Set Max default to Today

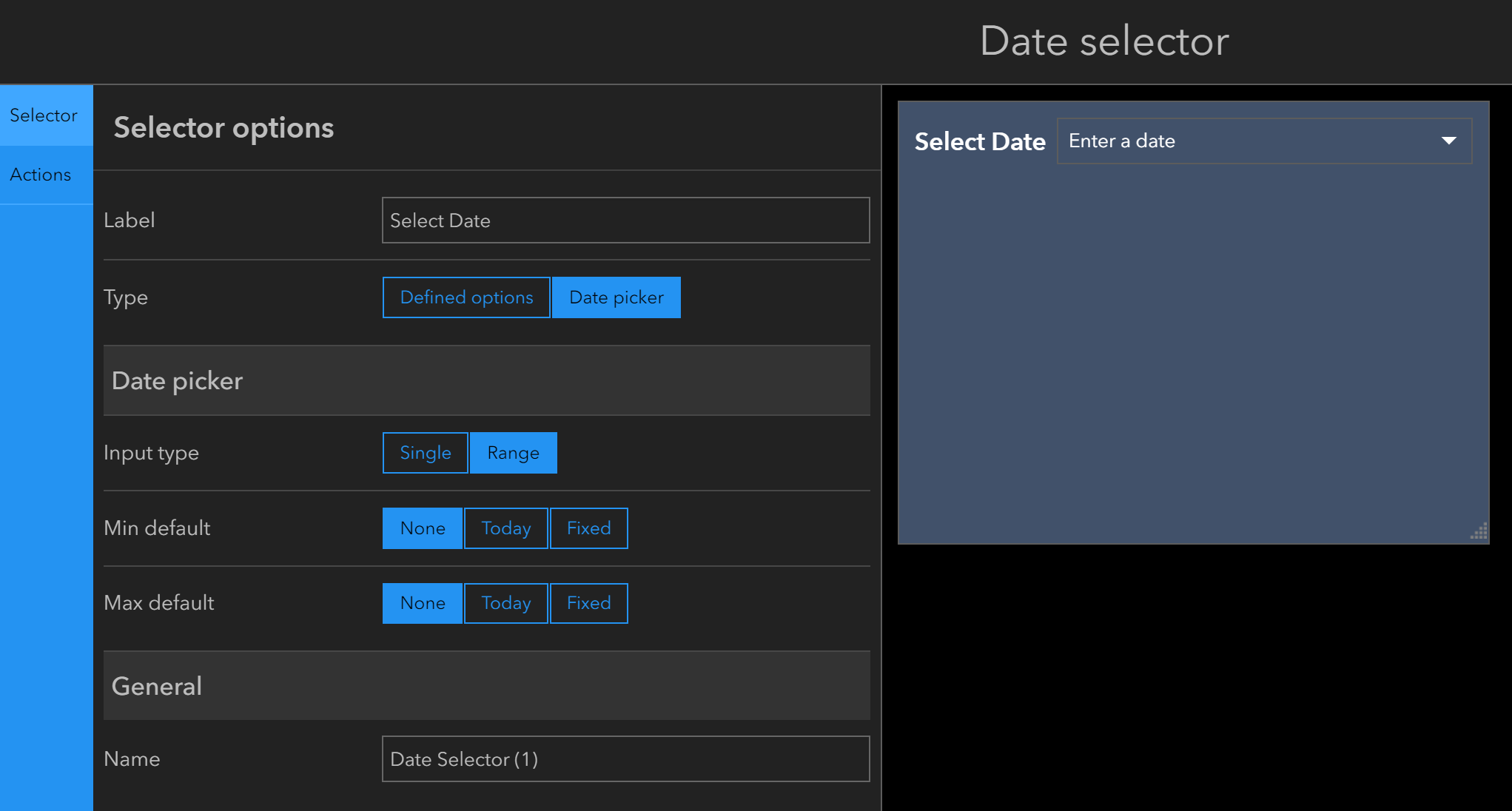coord(505,603)
